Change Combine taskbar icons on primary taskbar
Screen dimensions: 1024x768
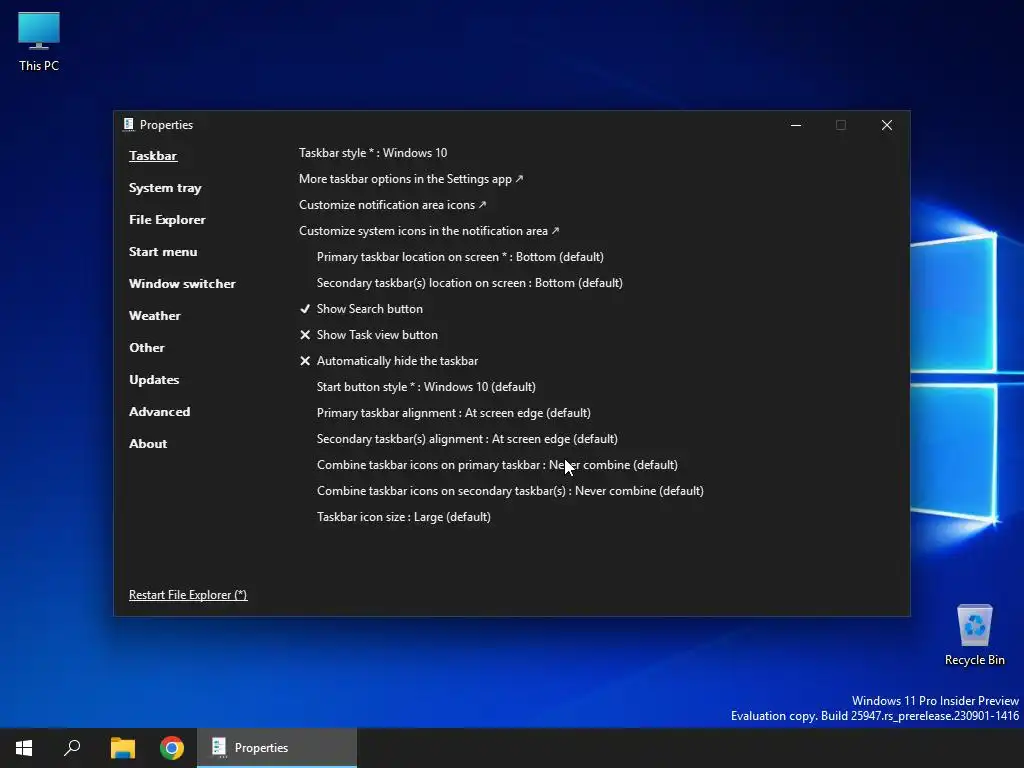[497, 465]
